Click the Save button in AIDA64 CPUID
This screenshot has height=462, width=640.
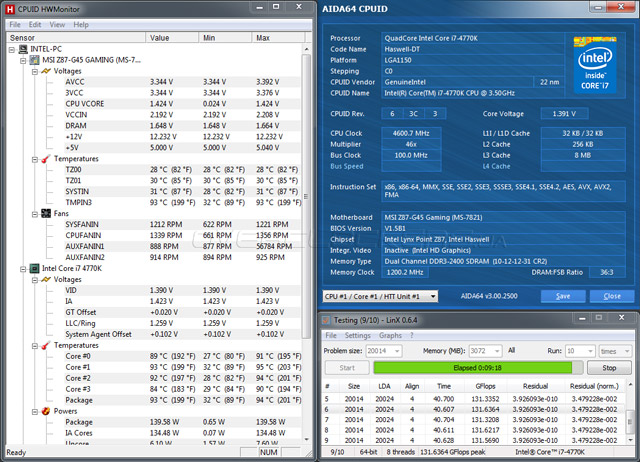pos(563,296)
